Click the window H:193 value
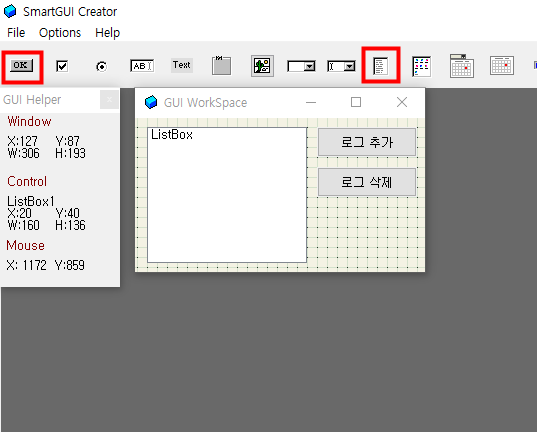The height and width of the screenshot is (432, 537). tap(70, 153)
